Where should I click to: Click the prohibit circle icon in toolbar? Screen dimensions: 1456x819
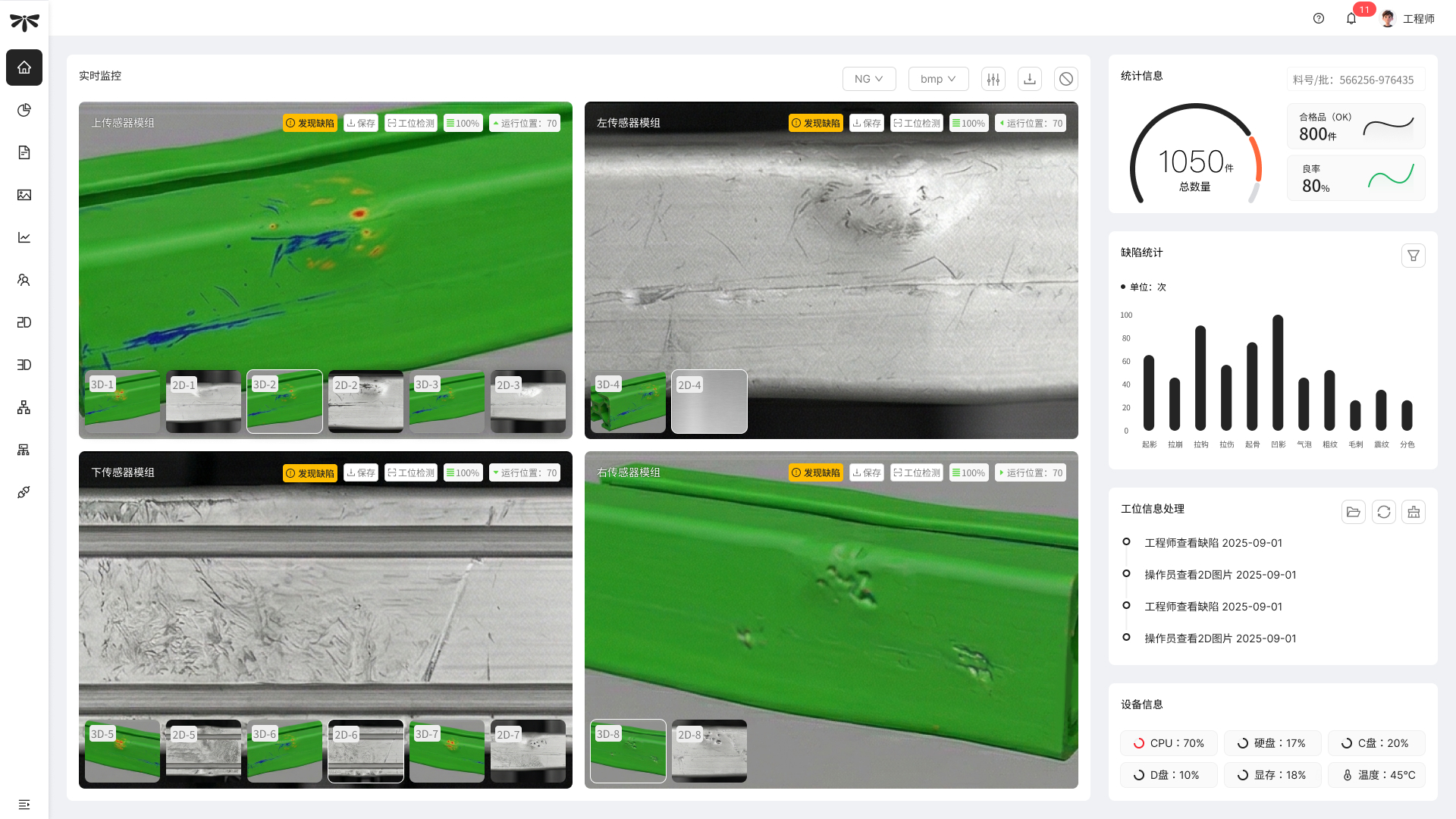click(x=1066, y=79)
